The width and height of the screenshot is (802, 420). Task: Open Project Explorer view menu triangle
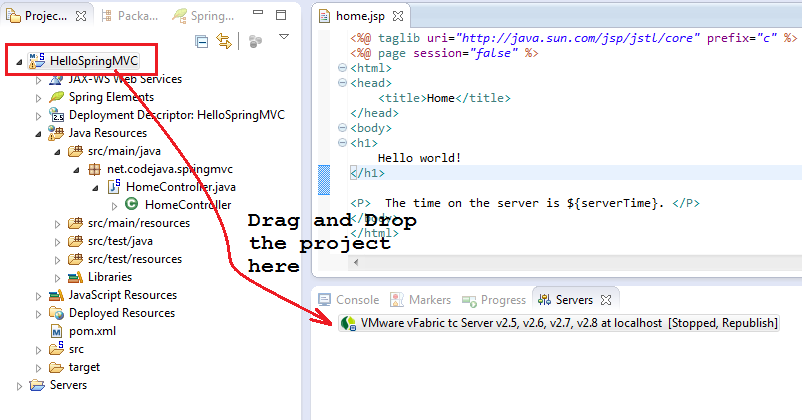(x=284, y=37)
